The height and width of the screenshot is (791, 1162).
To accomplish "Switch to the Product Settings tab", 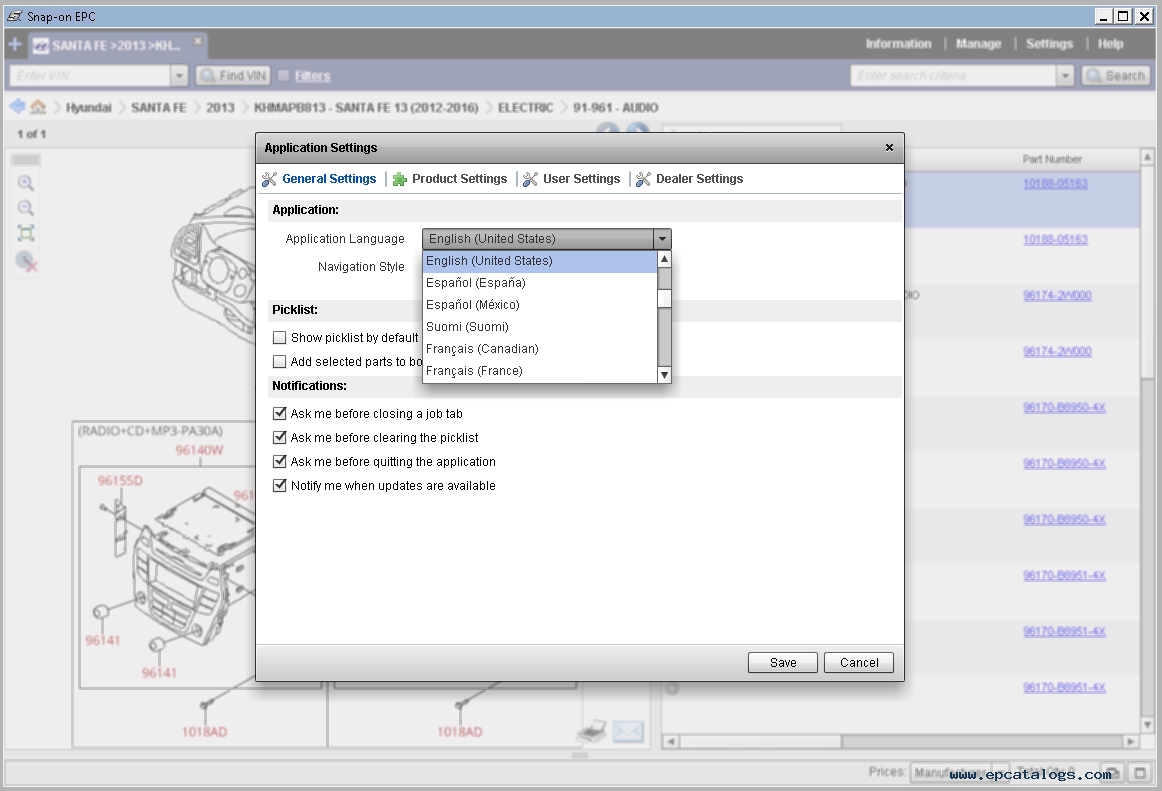I will (450, 179).
